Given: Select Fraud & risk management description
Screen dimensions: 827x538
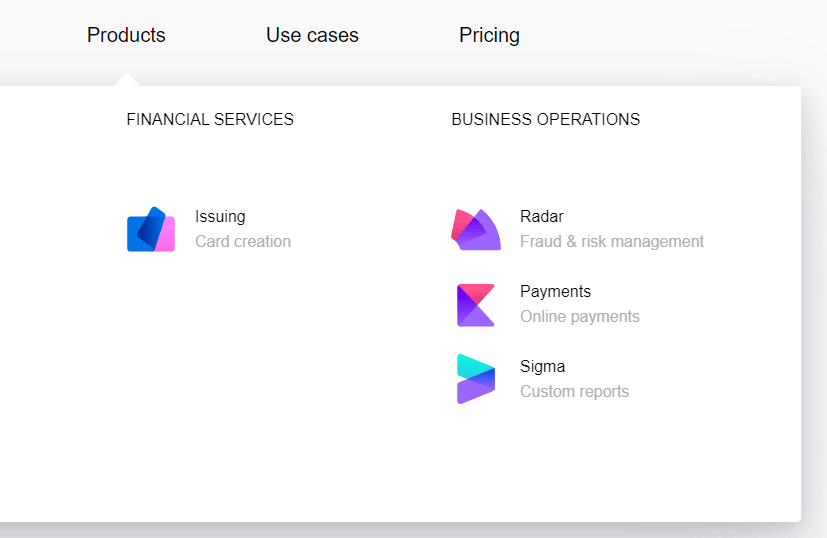Looking at the screenshot, I should [x=612, y=241].
